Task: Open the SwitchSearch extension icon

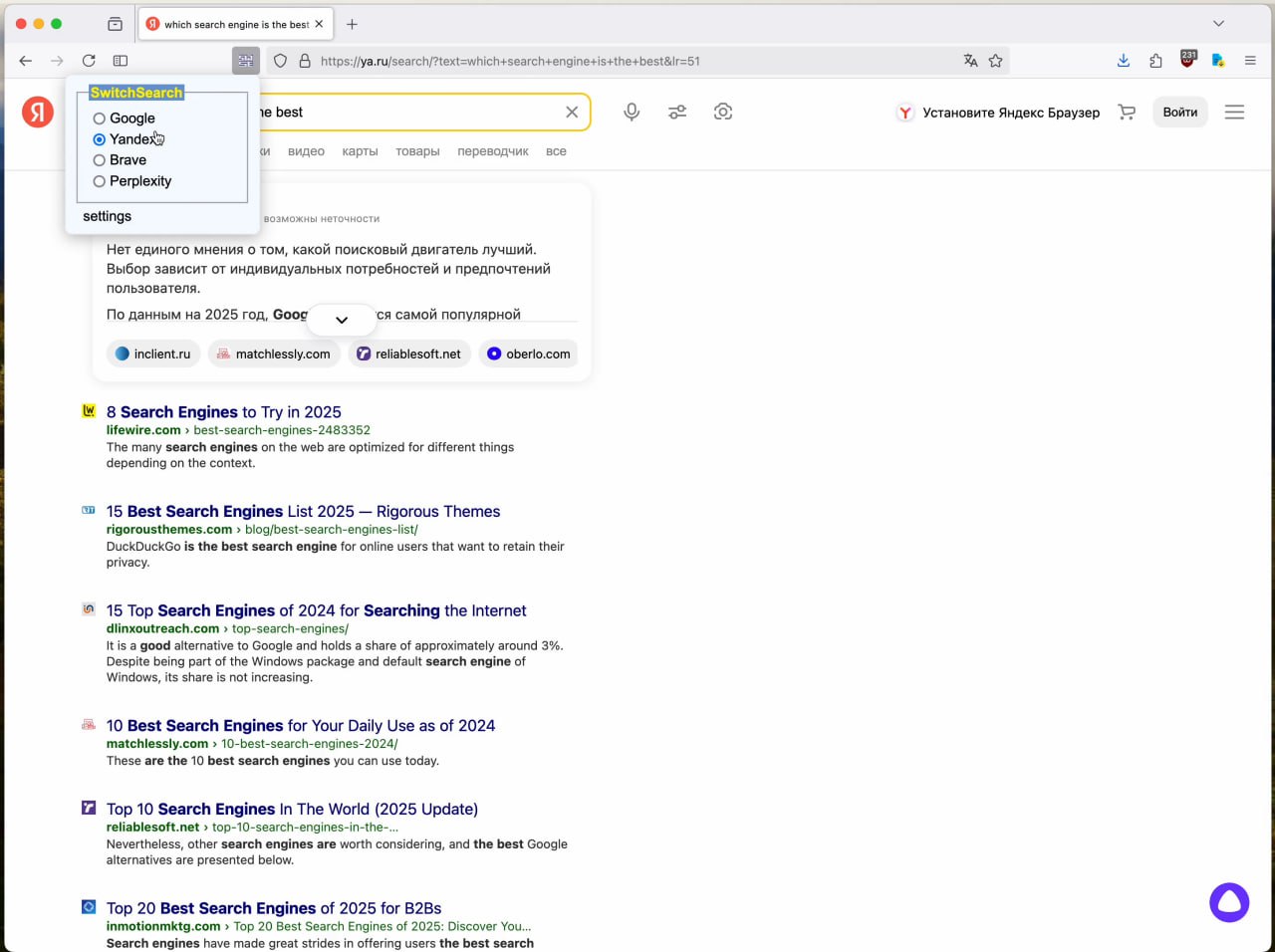Action: [245, 61]
